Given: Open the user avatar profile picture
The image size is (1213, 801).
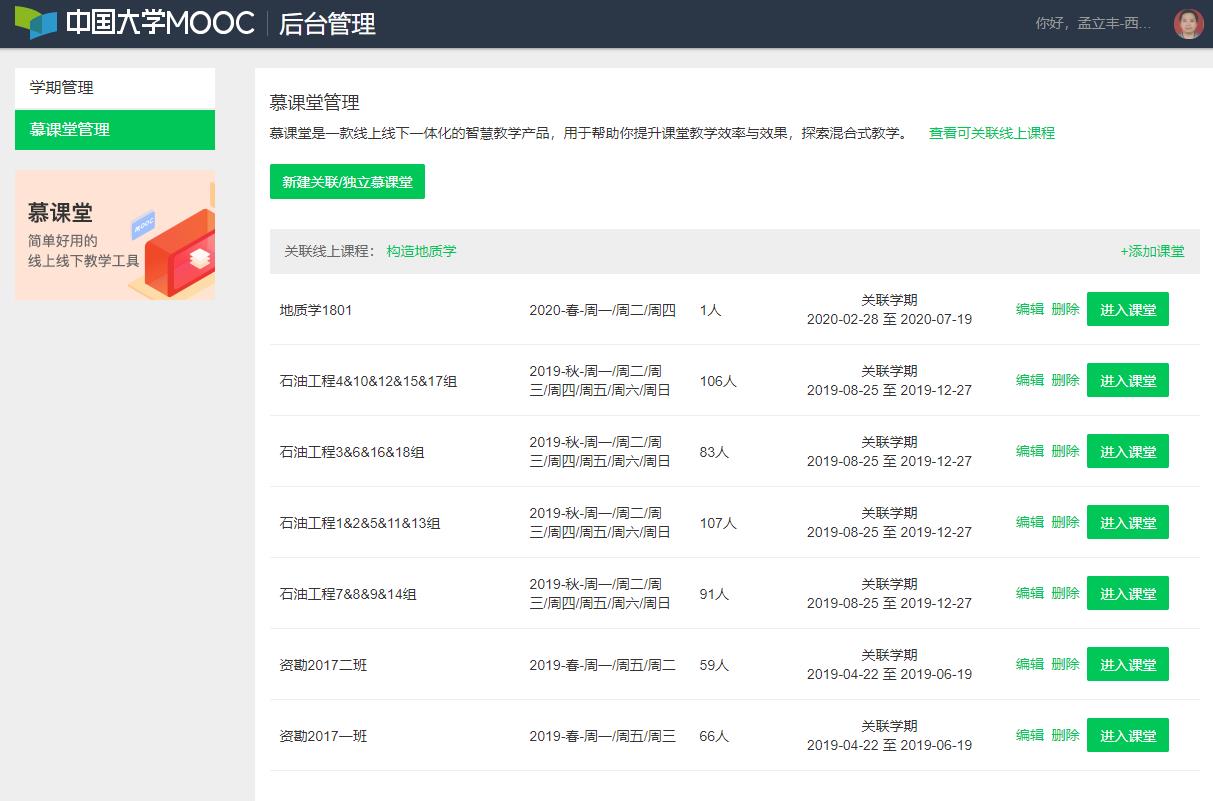Looking at the screenshot, I should (x=1188, y=24).
